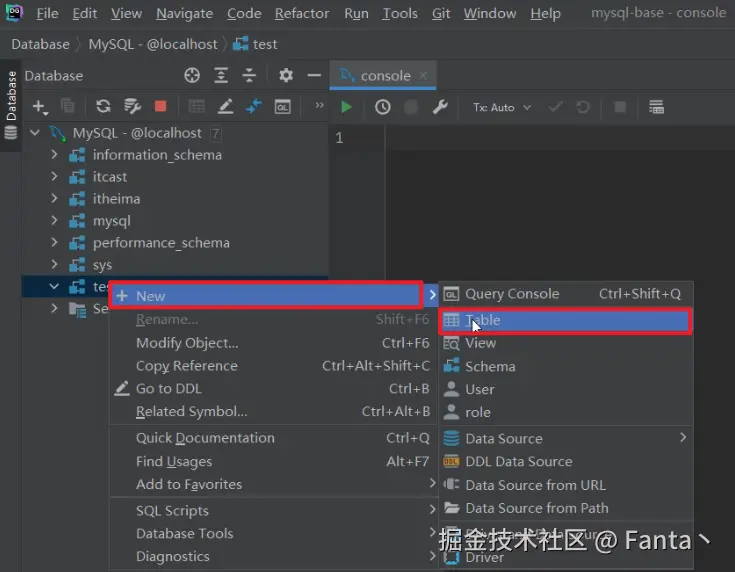Click the cancel running statements square icon
The width and height of the screenshot is (735, 572).
tap(620, 107)
